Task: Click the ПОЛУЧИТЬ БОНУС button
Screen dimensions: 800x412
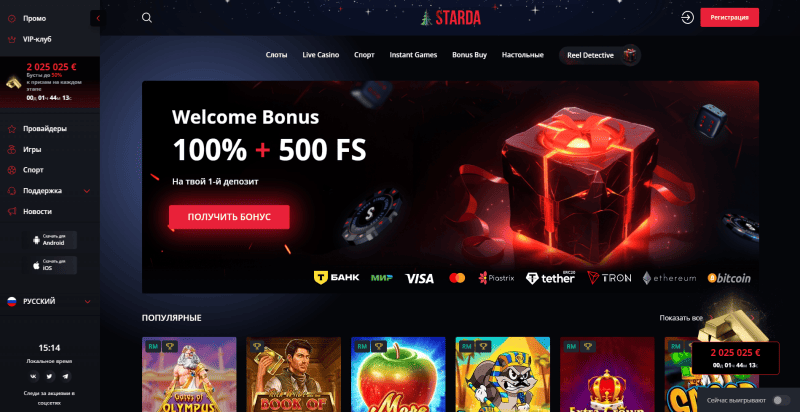Action: [x=229, y=217]
